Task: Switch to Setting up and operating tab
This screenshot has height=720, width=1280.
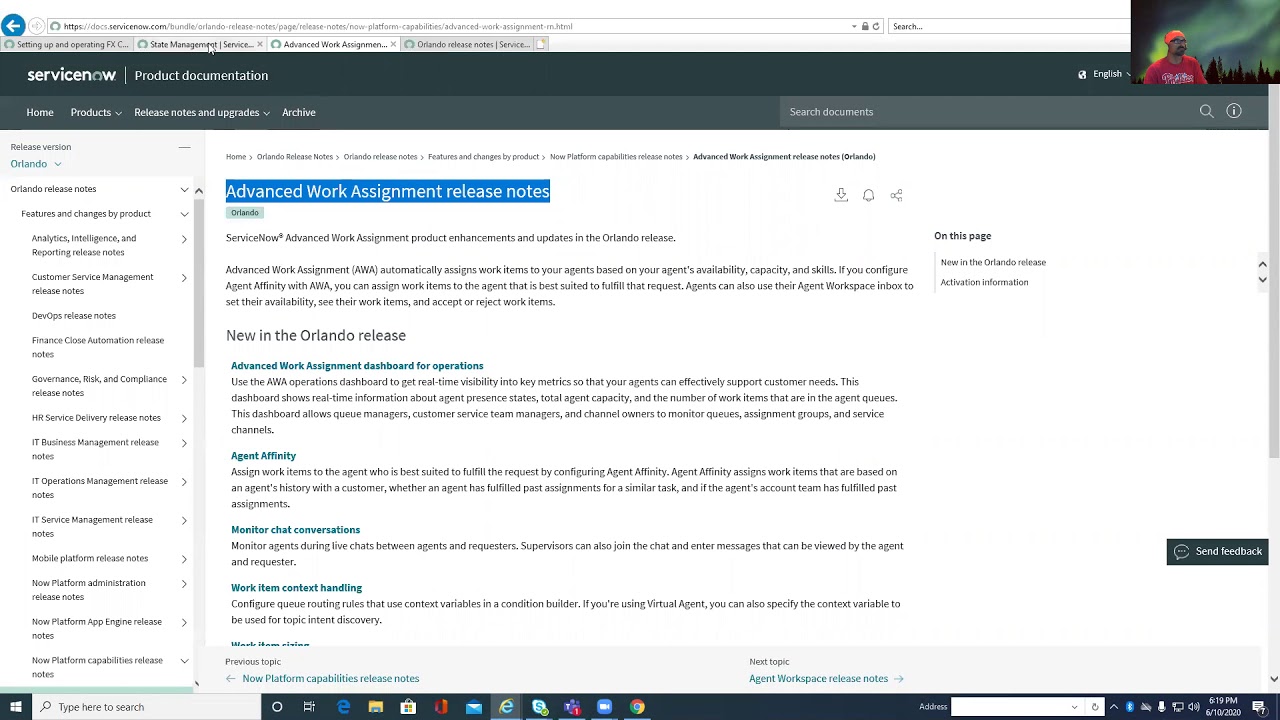Action: pyautogui.click(x=66, y=44)
